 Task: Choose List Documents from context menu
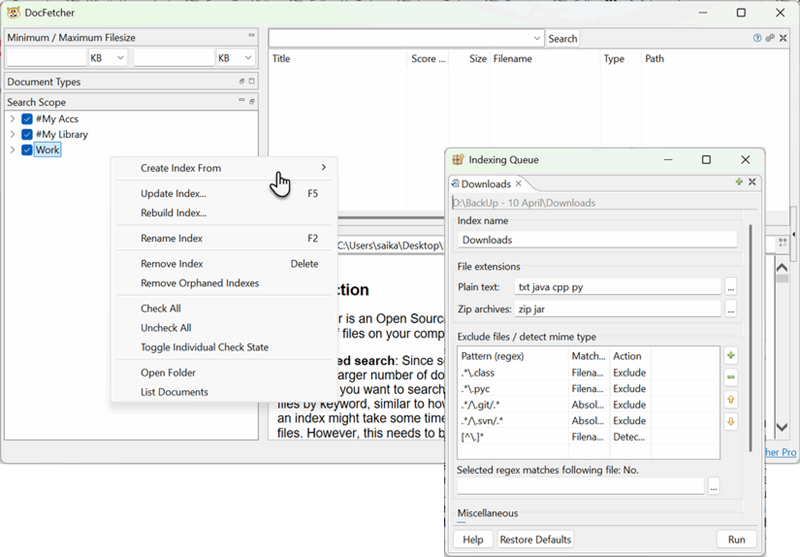tap(224, 392)
